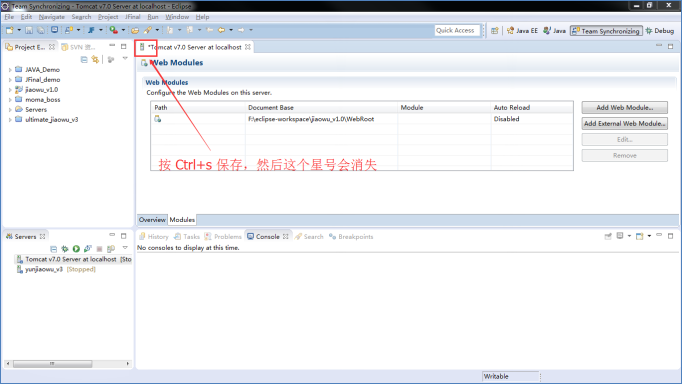Screen dimensions: 683x384
Task: Open the Navigate menu
Action: pyautogui.click(x=51, y=17)
